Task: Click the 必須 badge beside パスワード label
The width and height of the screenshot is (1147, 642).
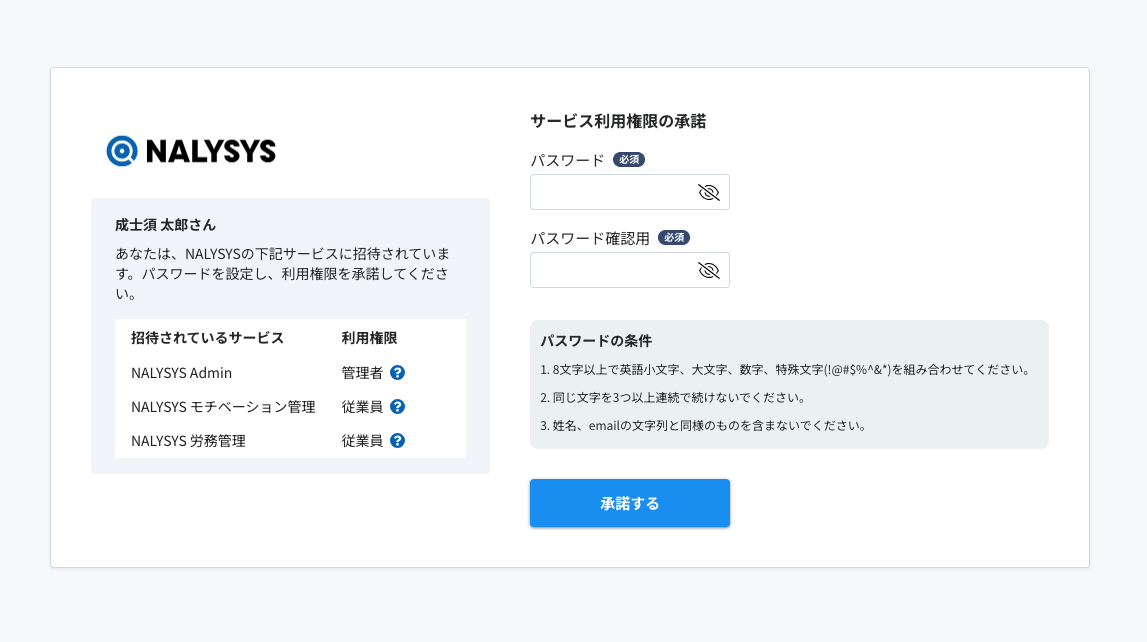Action: [x=629, y=159]
